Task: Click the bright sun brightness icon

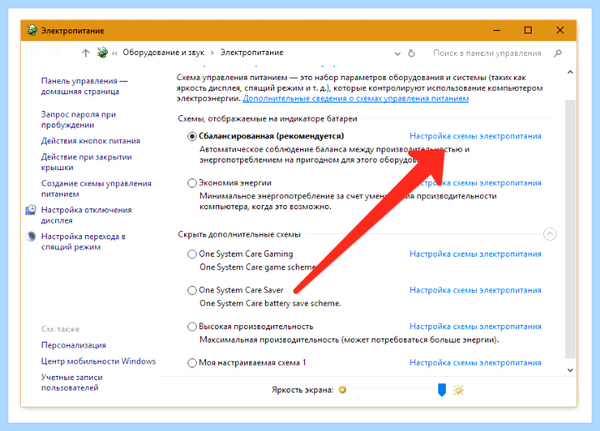Action: pyautogui.click(x=458, y=390)
